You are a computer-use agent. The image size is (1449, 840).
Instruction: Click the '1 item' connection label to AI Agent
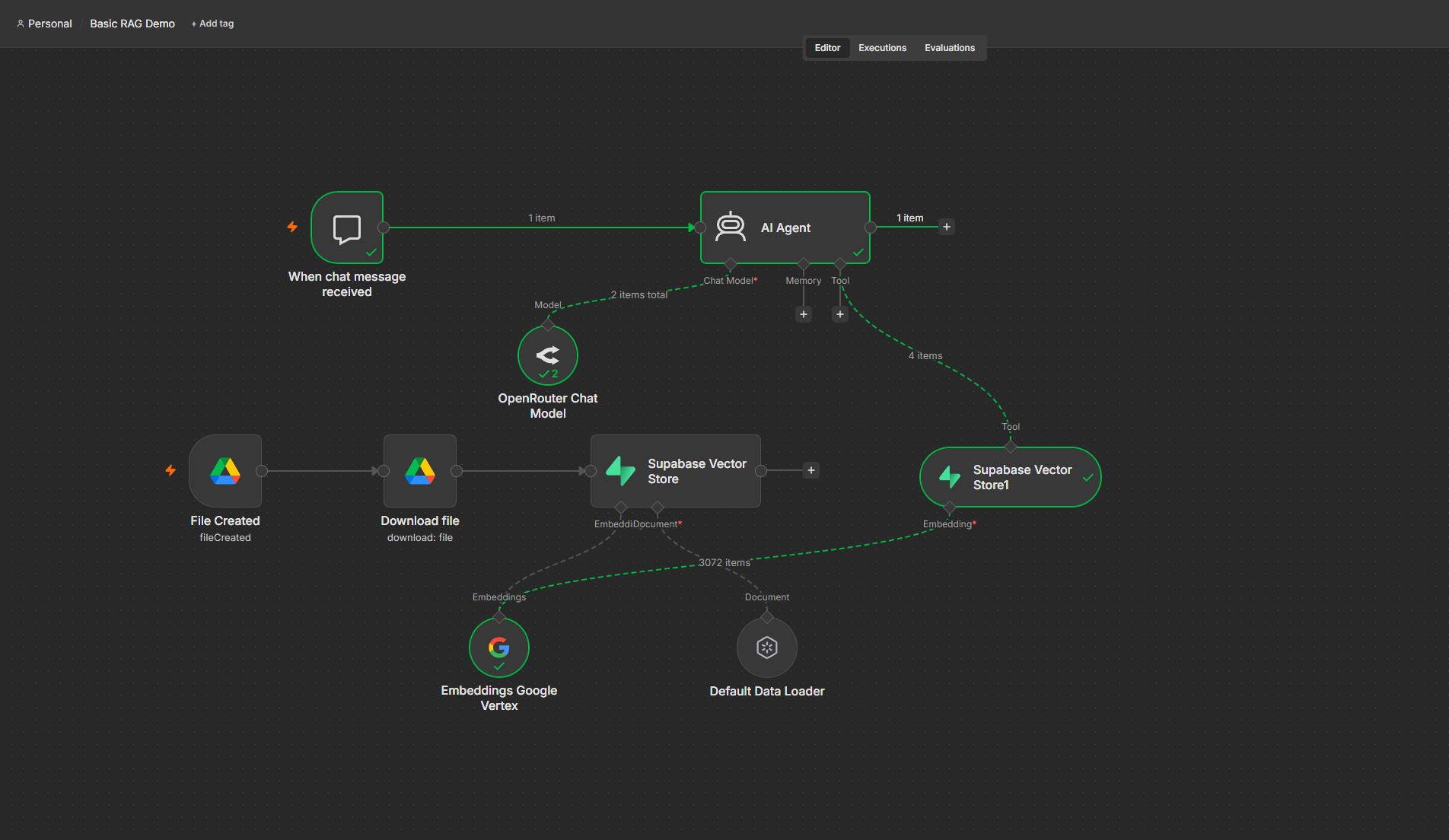point(542,218)
